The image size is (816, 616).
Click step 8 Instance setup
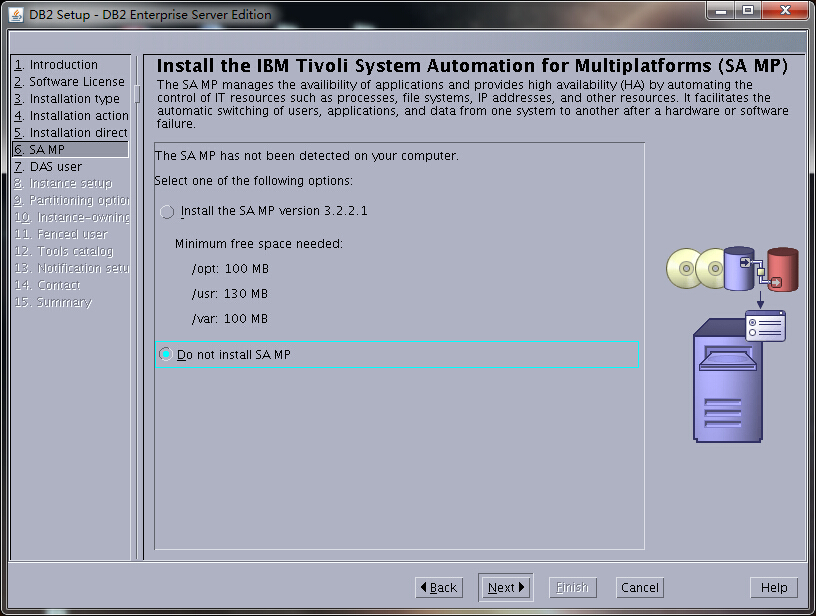63,183
